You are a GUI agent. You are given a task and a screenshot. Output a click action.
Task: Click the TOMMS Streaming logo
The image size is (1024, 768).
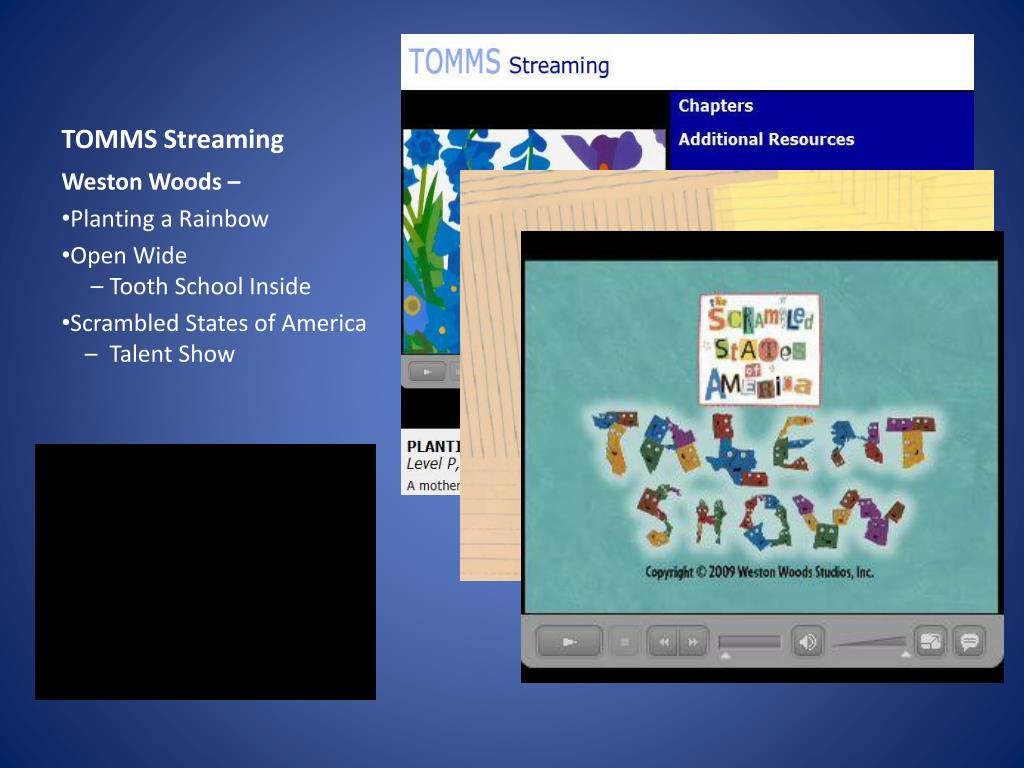point(509,63)
